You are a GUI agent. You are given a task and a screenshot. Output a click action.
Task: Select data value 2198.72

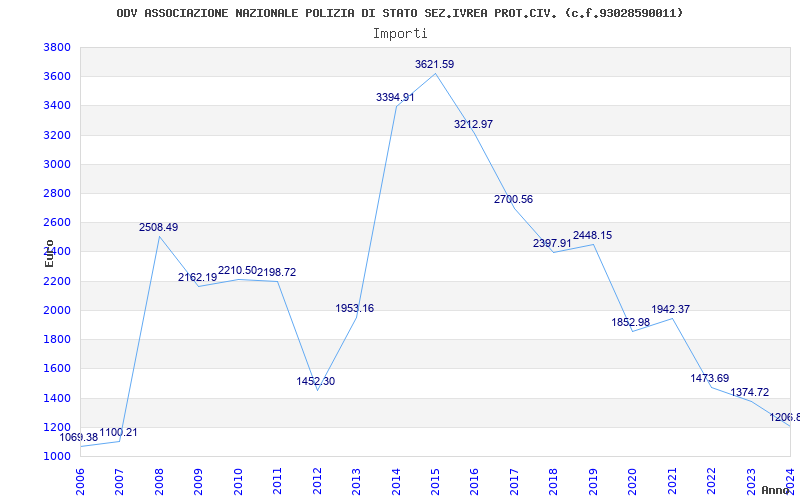tap(277, 272)
